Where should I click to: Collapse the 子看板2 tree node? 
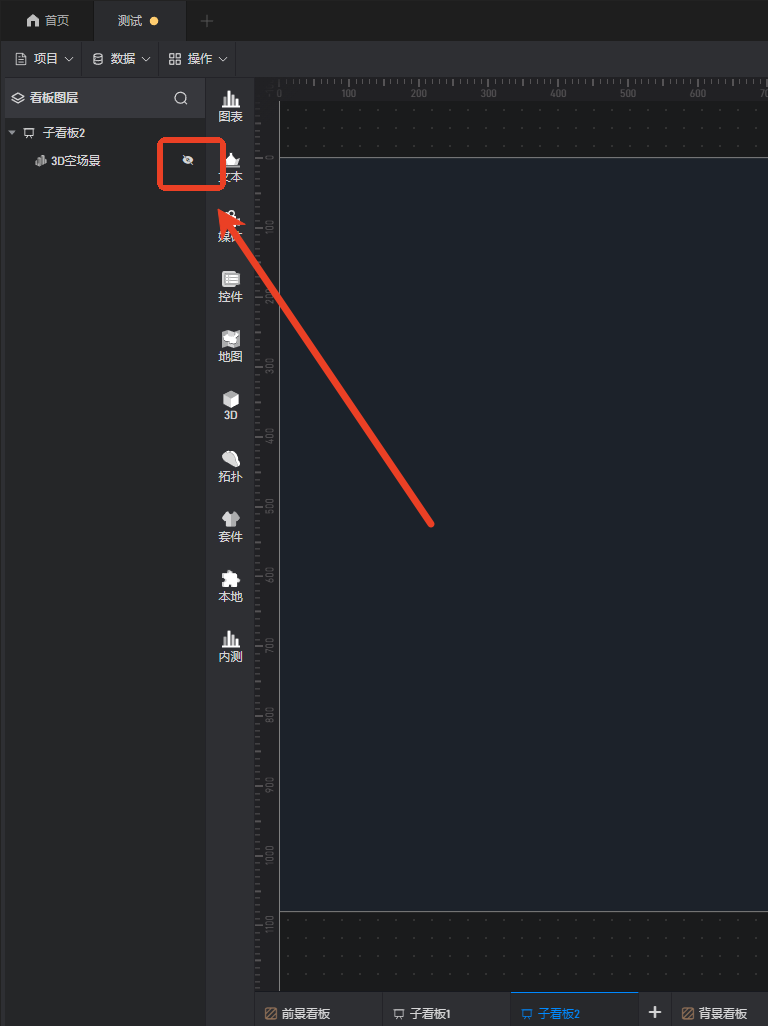[12, 133]
